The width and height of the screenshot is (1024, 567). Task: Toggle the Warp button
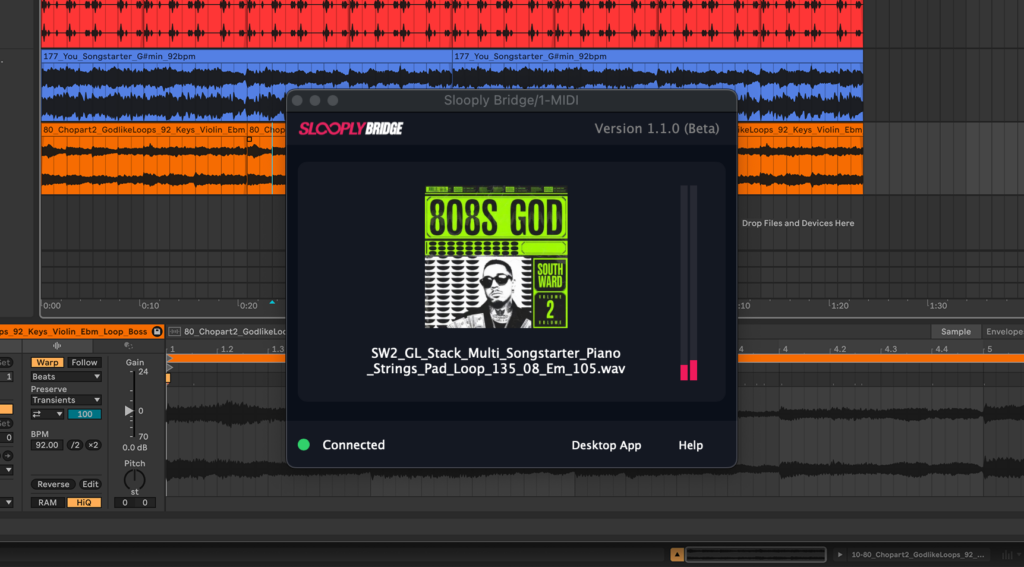pos(46,362)
